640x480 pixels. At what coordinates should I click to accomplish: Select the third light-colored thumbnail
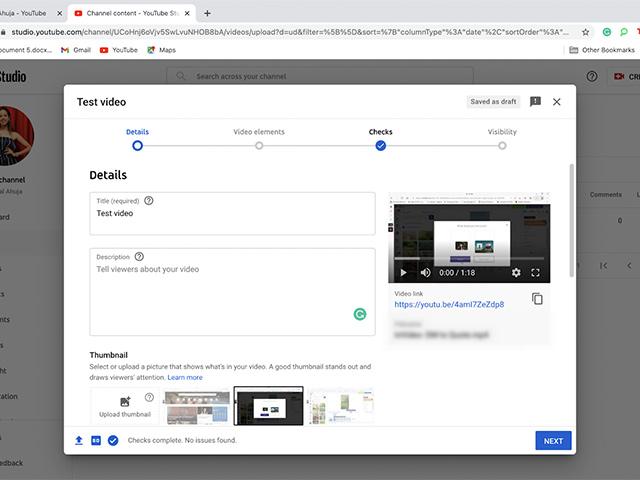[x=341, y=407]
